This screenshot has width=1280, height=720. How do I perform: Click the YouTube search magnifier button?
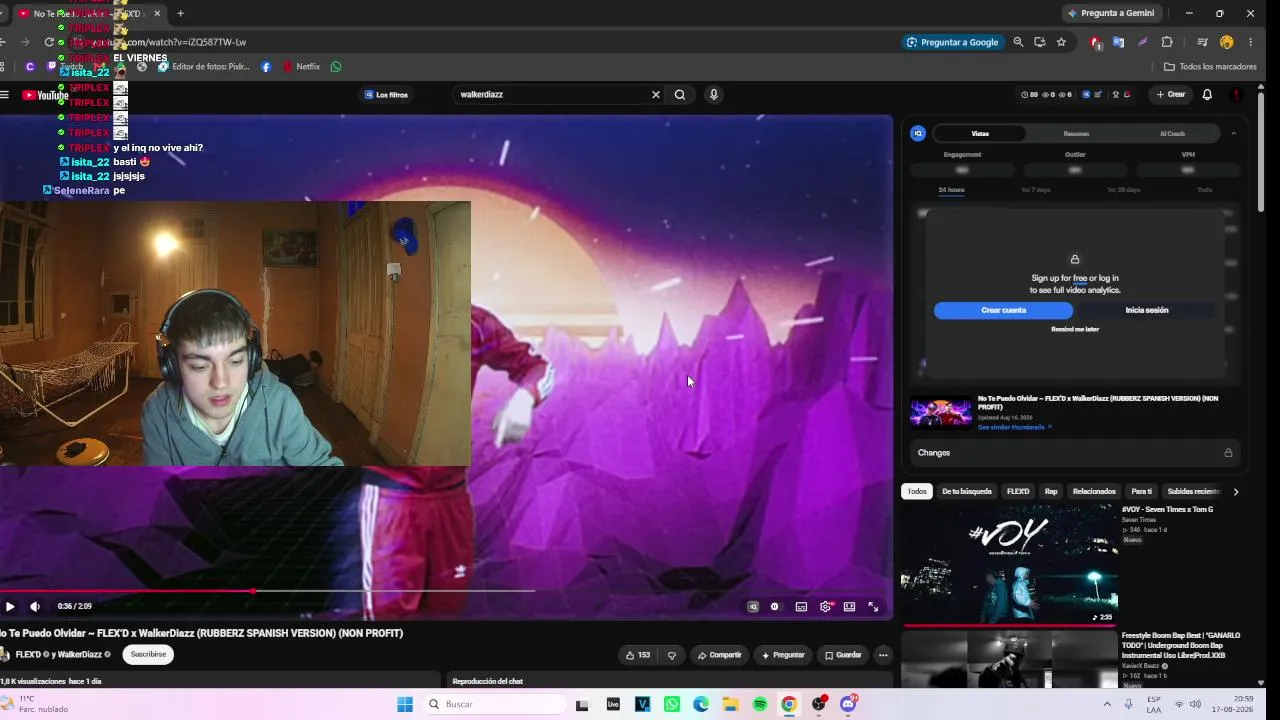coord(680,95)
